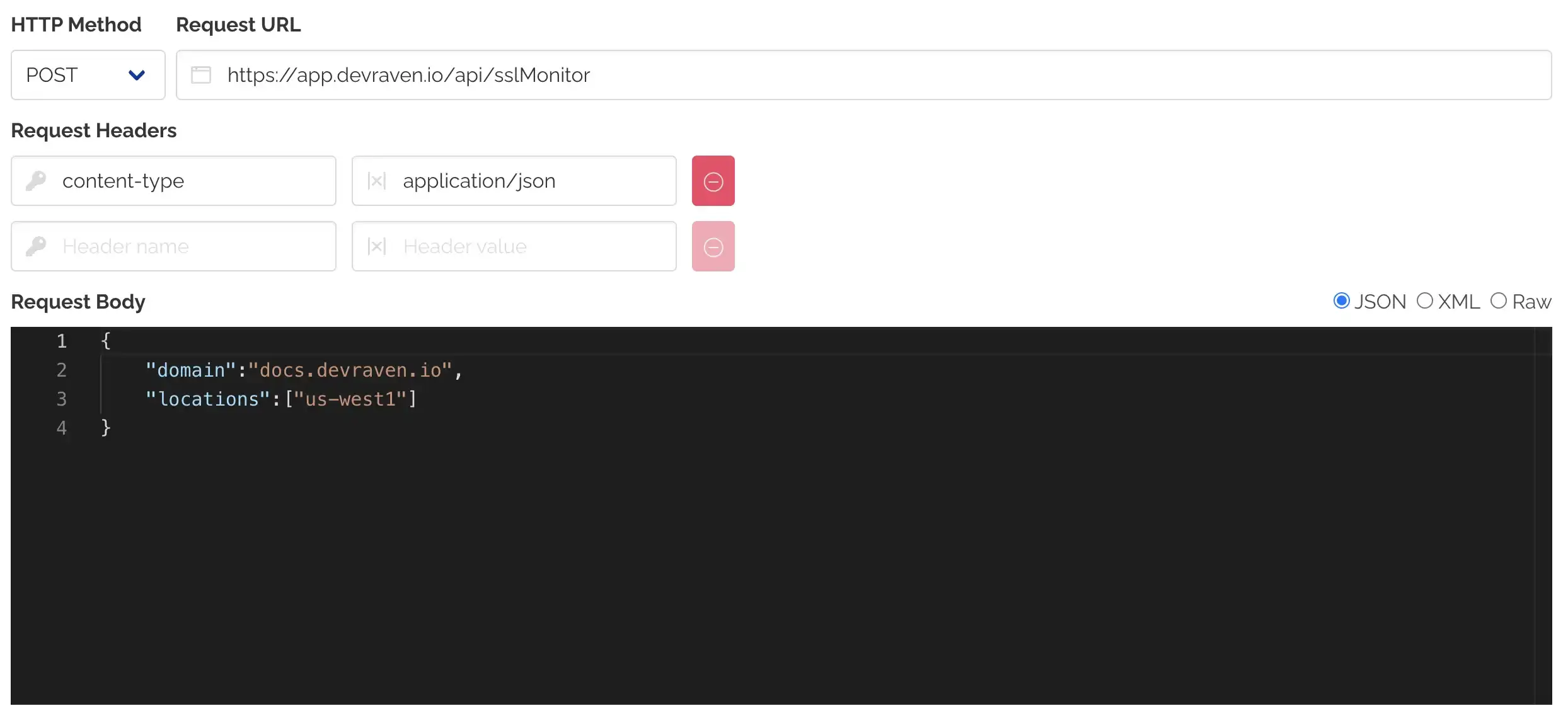
Task: Click the Request URL input showing sslMonitor endpoint
Action: [x=567, y=75]
